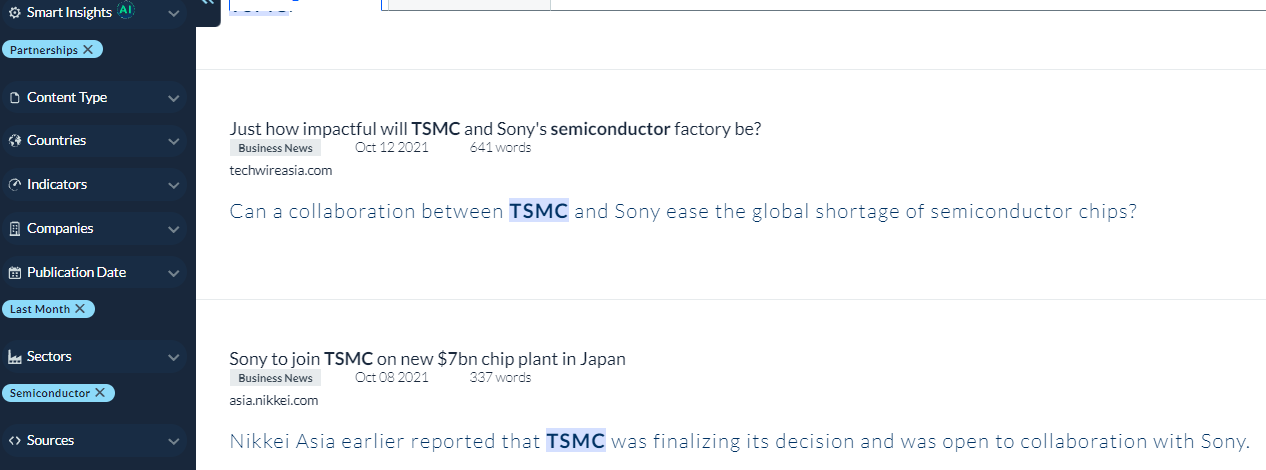The width and height of the screenshot is (1266, 470).
Task: Remove the Semiconductor filter tag
Action: click(x=100, y=393)
